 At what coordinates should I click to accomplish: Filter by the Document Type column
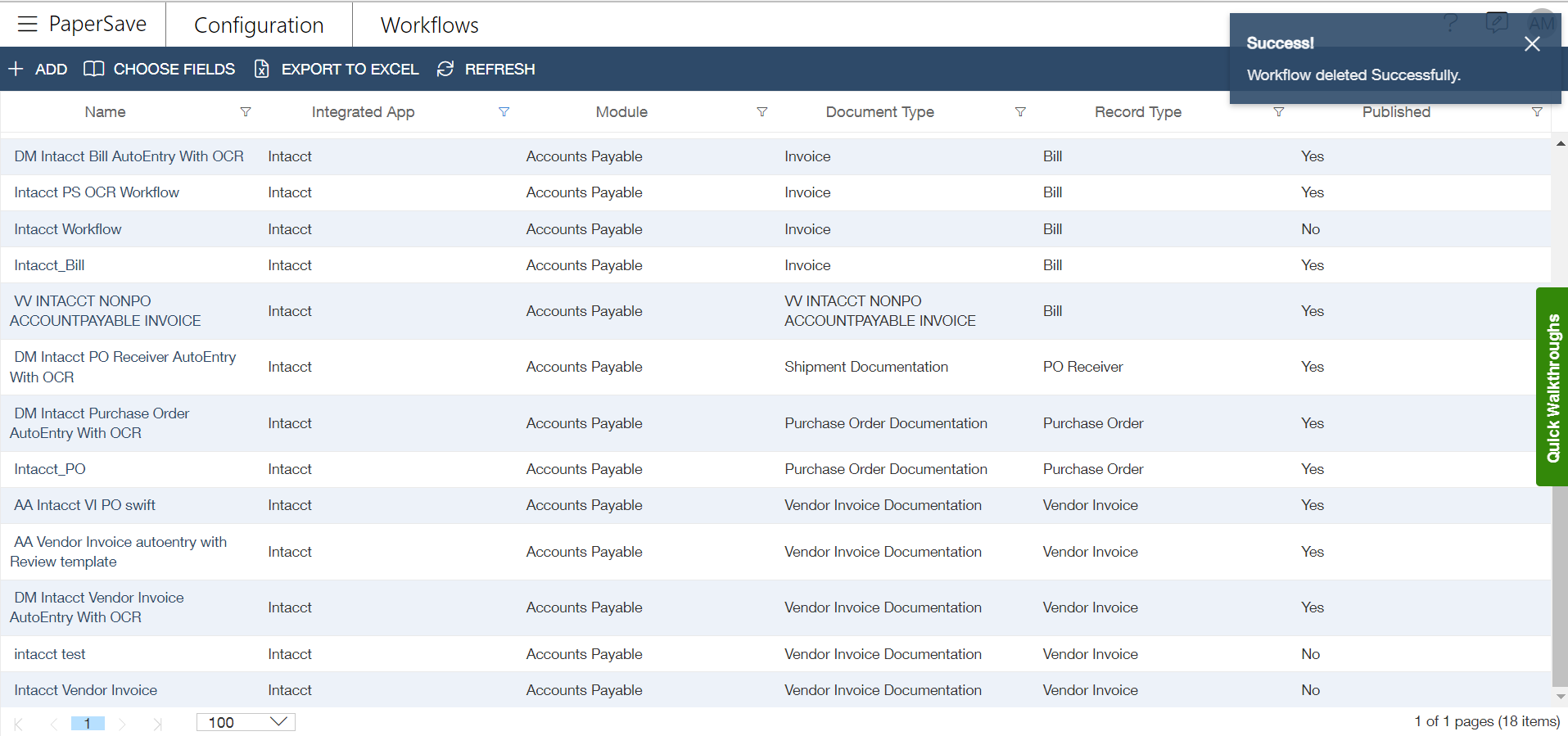point(1021,112)
